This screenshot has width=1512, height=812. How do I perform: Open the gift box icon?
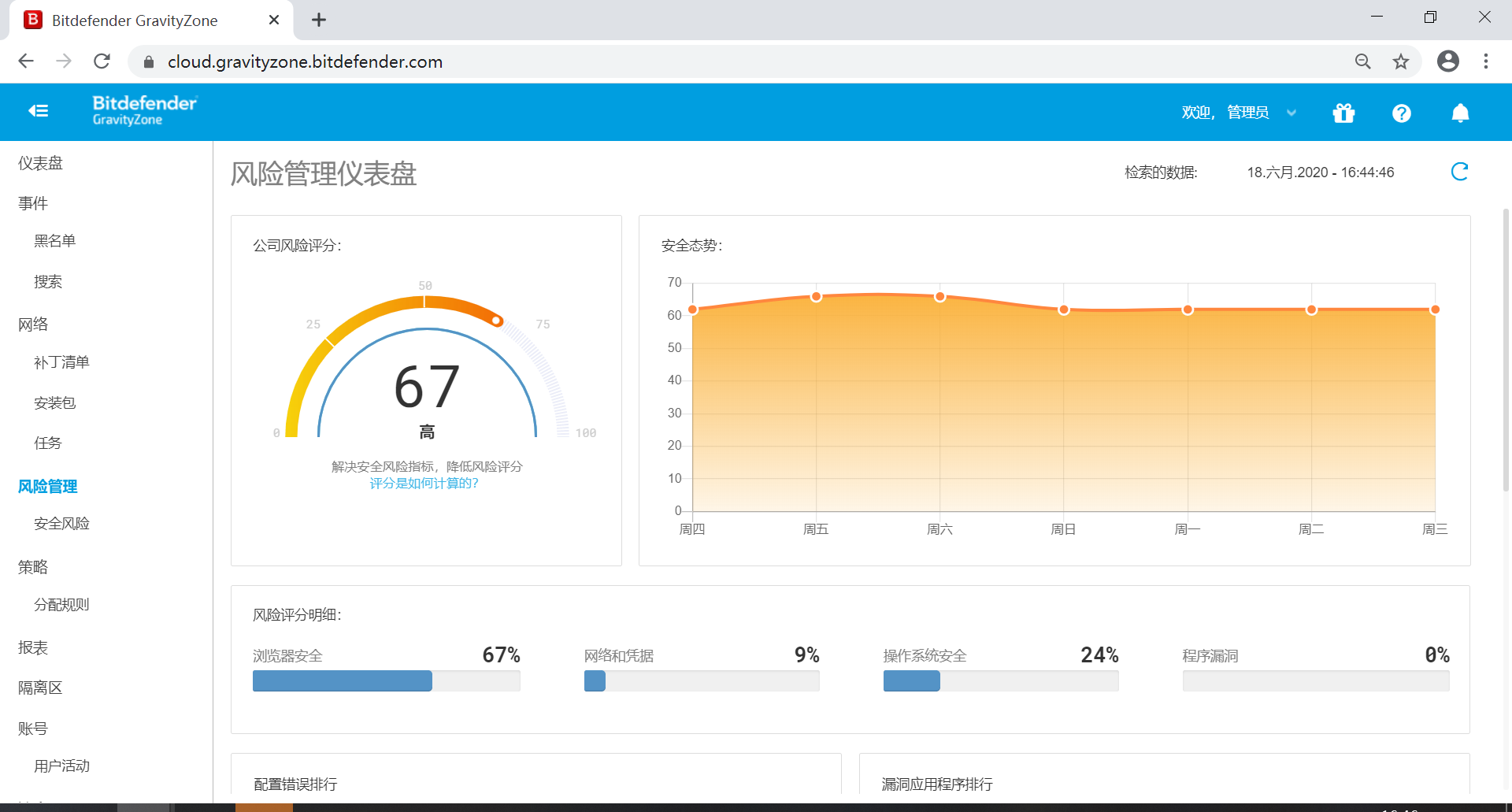pyautogui.click(x=1343, y=113)
